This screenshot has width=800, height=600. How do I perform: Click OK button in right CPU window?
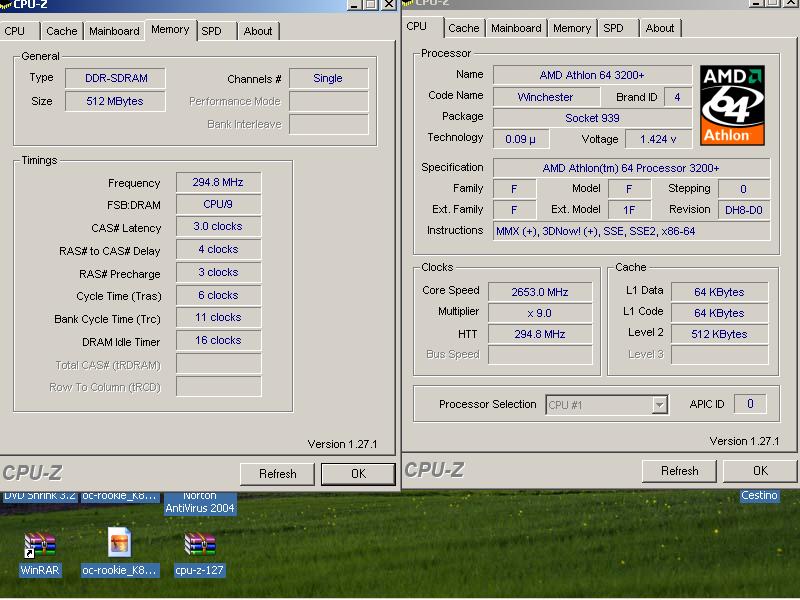[x=761, y=471]
